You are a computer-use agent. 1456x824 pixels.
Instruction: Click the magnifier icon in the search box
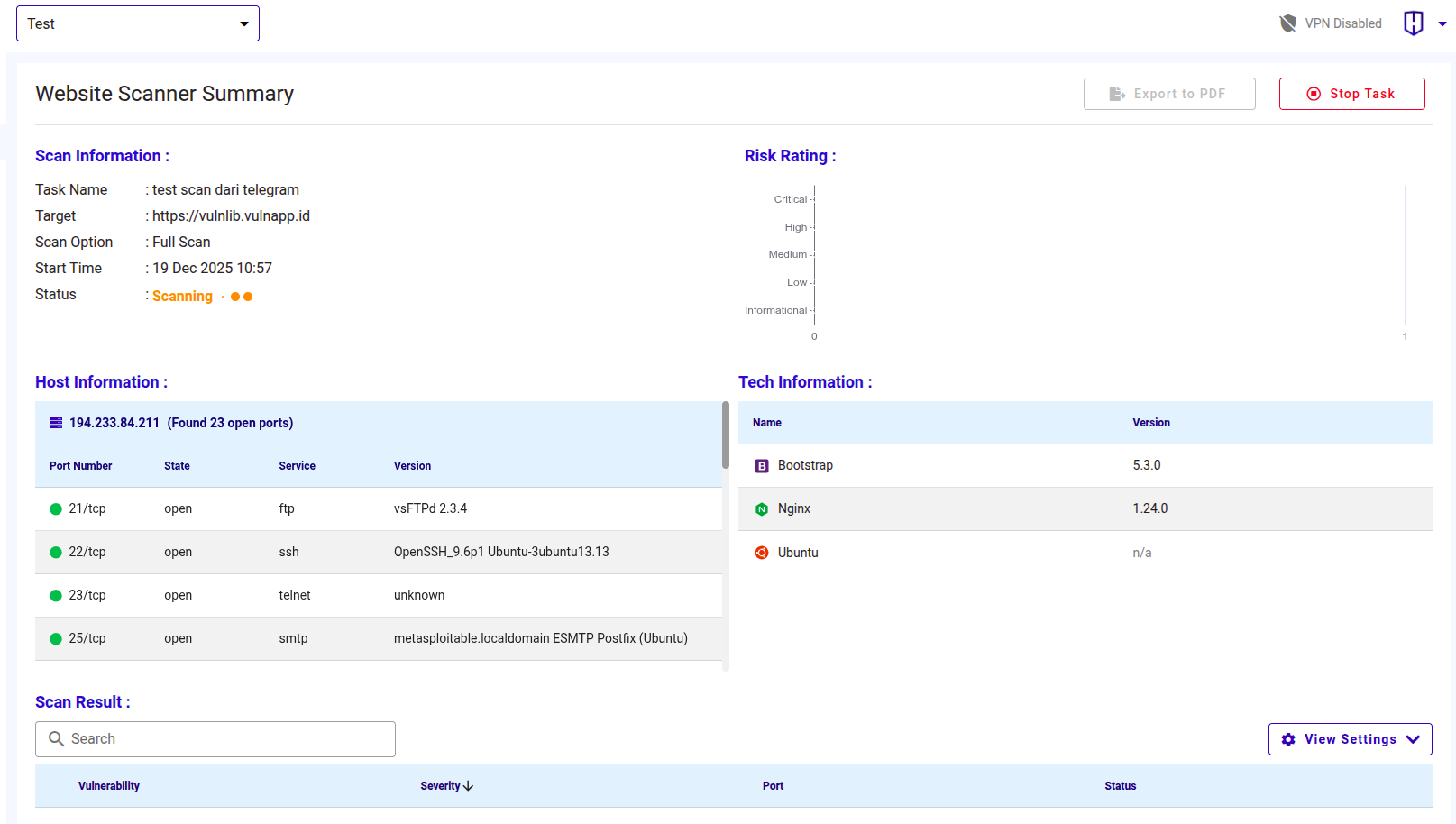(56, 739)
